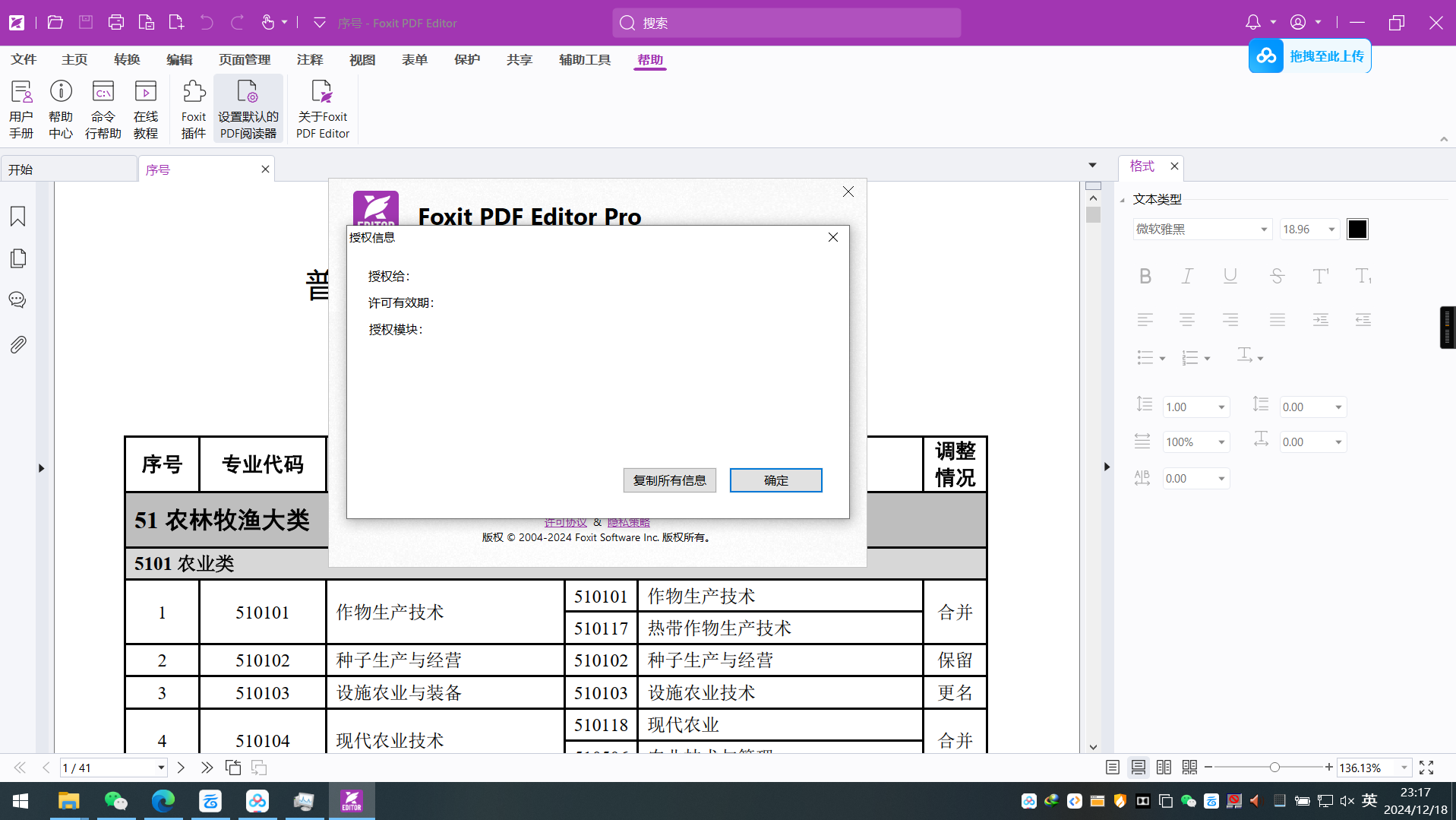Switch to the 主页 ribbon tab
Screen dimensions: 1456x820
point(74,59)
